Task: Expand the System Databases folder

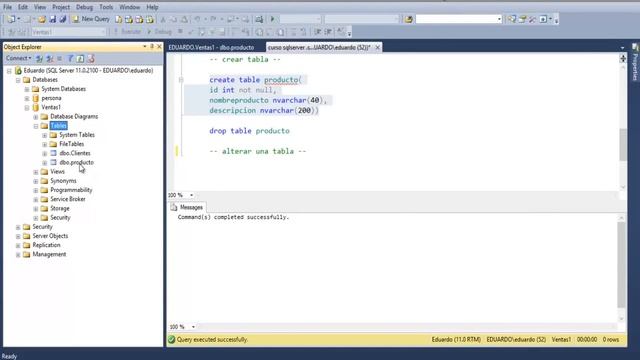Action: coord(27,89)
